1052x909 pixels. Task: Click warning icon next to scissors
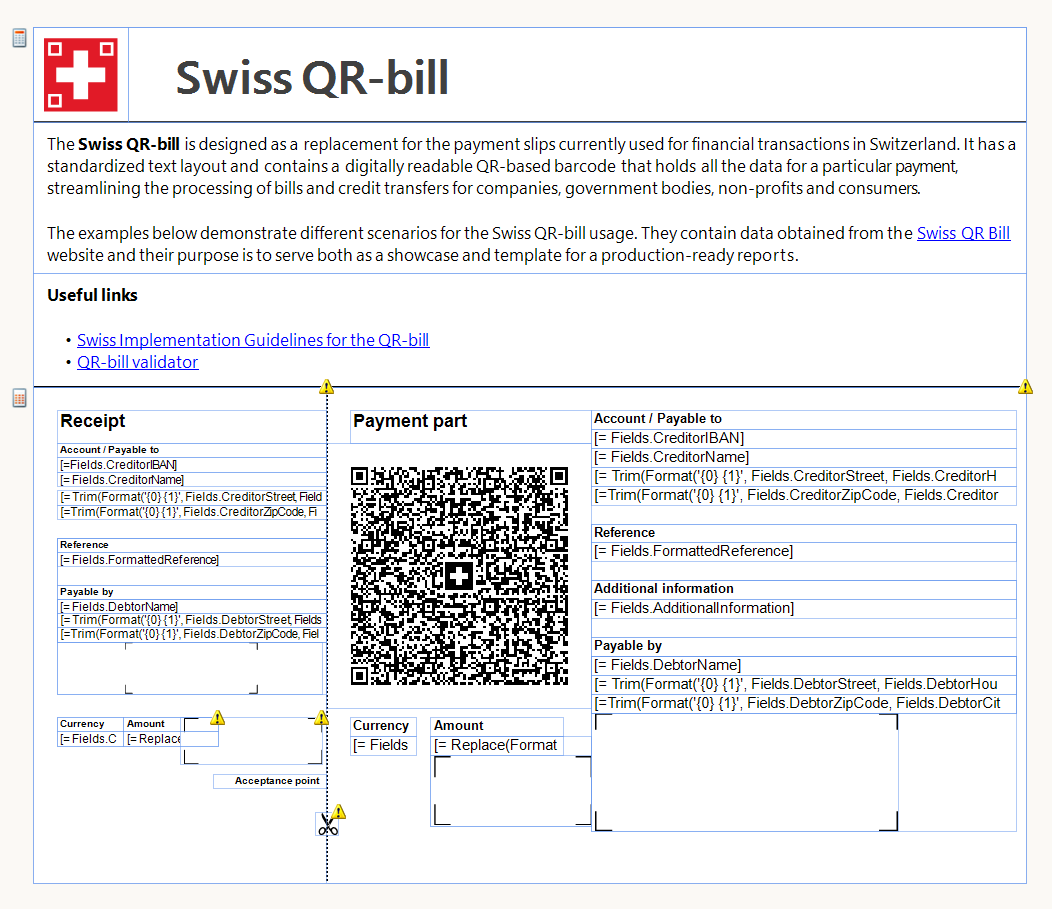click(x=339, y=812)
